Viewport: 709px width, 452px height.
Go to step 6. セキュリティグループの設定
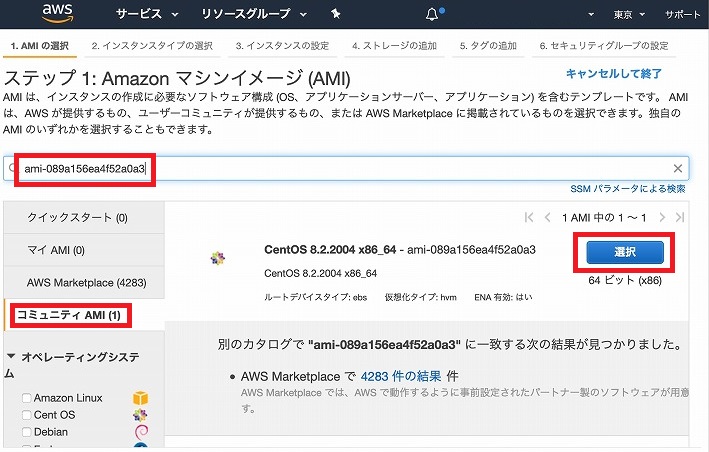point(604,46)
